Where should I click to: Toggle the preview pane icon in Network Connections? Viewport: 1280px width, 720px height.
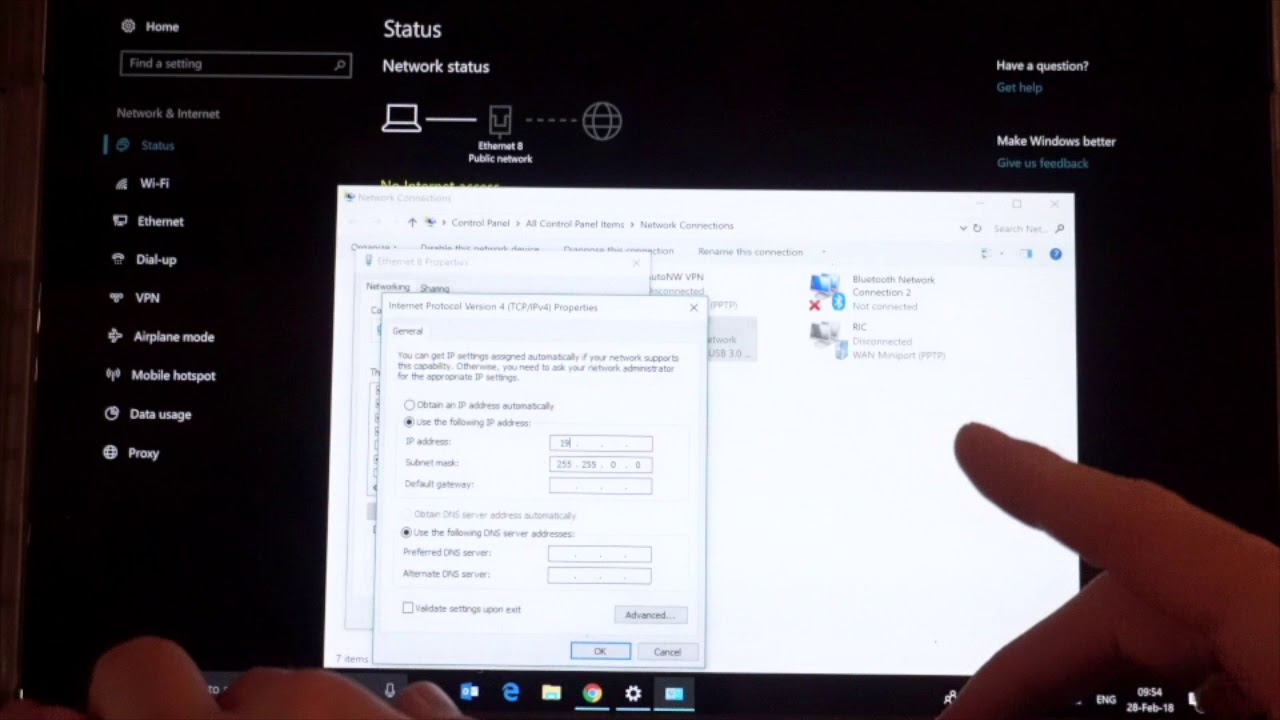[x=1026, y=254]
